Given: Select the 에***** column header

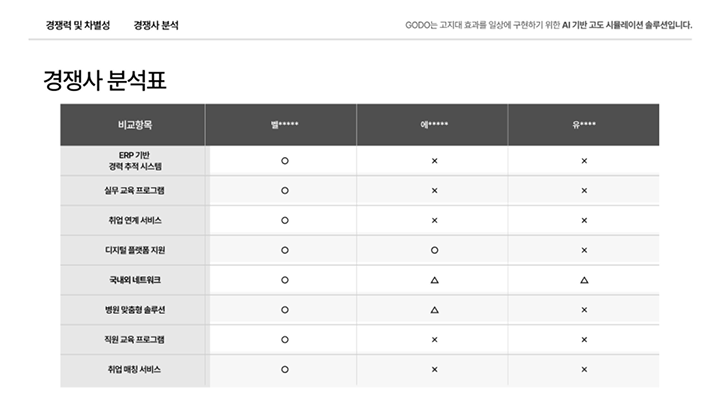Looking at the screenshot, I should click(x=434, y=125).
